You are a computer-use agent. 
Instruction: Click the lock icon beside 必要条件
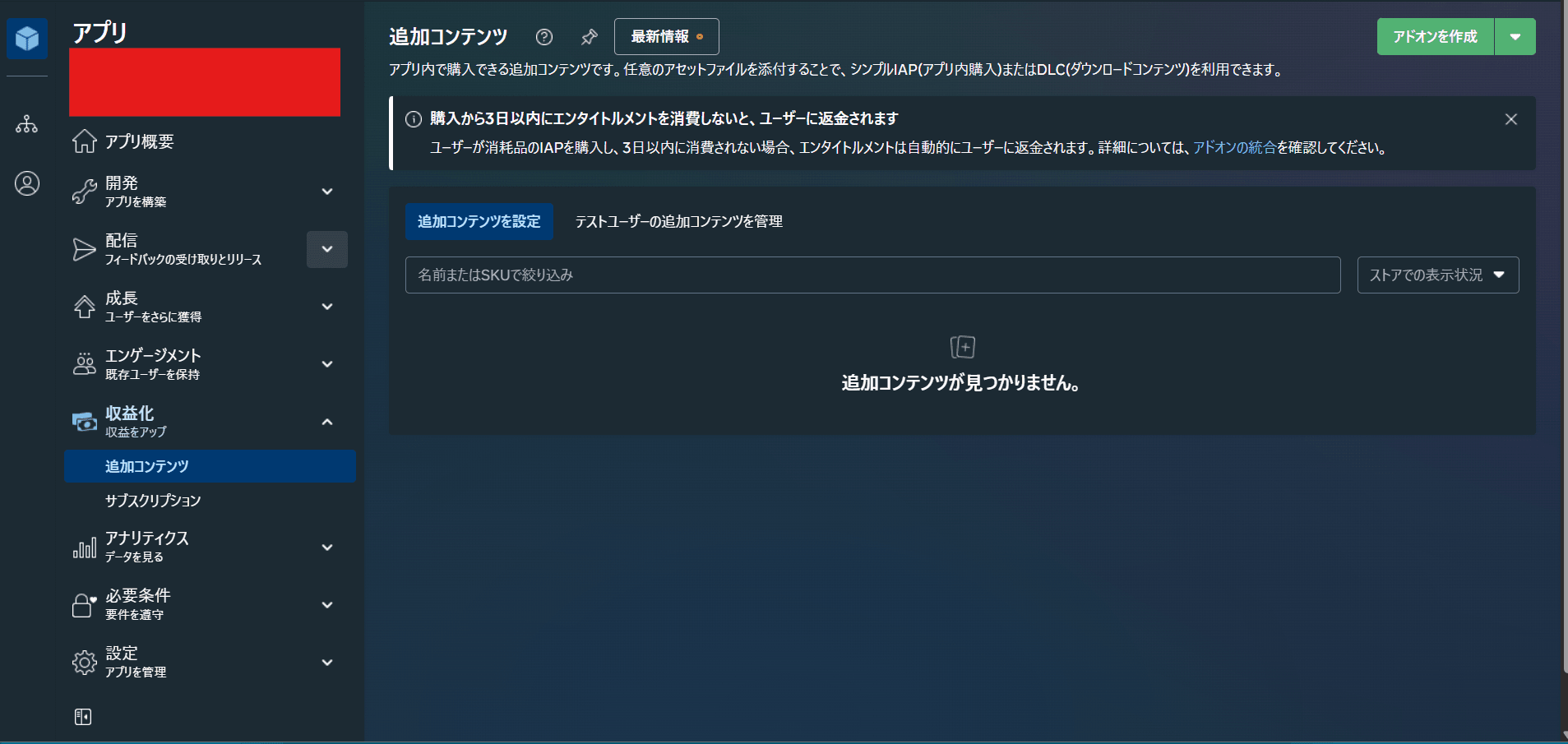click(x=84, y=604)
